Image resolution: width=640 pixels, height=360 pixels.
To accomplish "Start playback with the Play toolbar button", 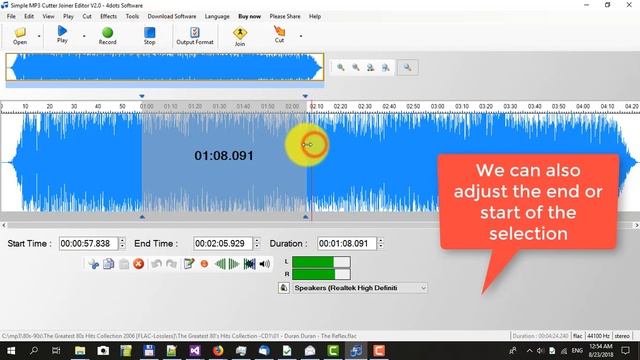I will (x=62, y=34).
